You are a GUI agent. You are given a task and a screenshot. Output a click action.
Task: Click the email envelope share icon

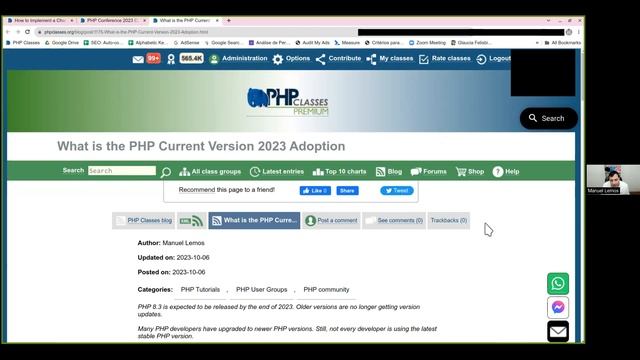coord(558,331)
